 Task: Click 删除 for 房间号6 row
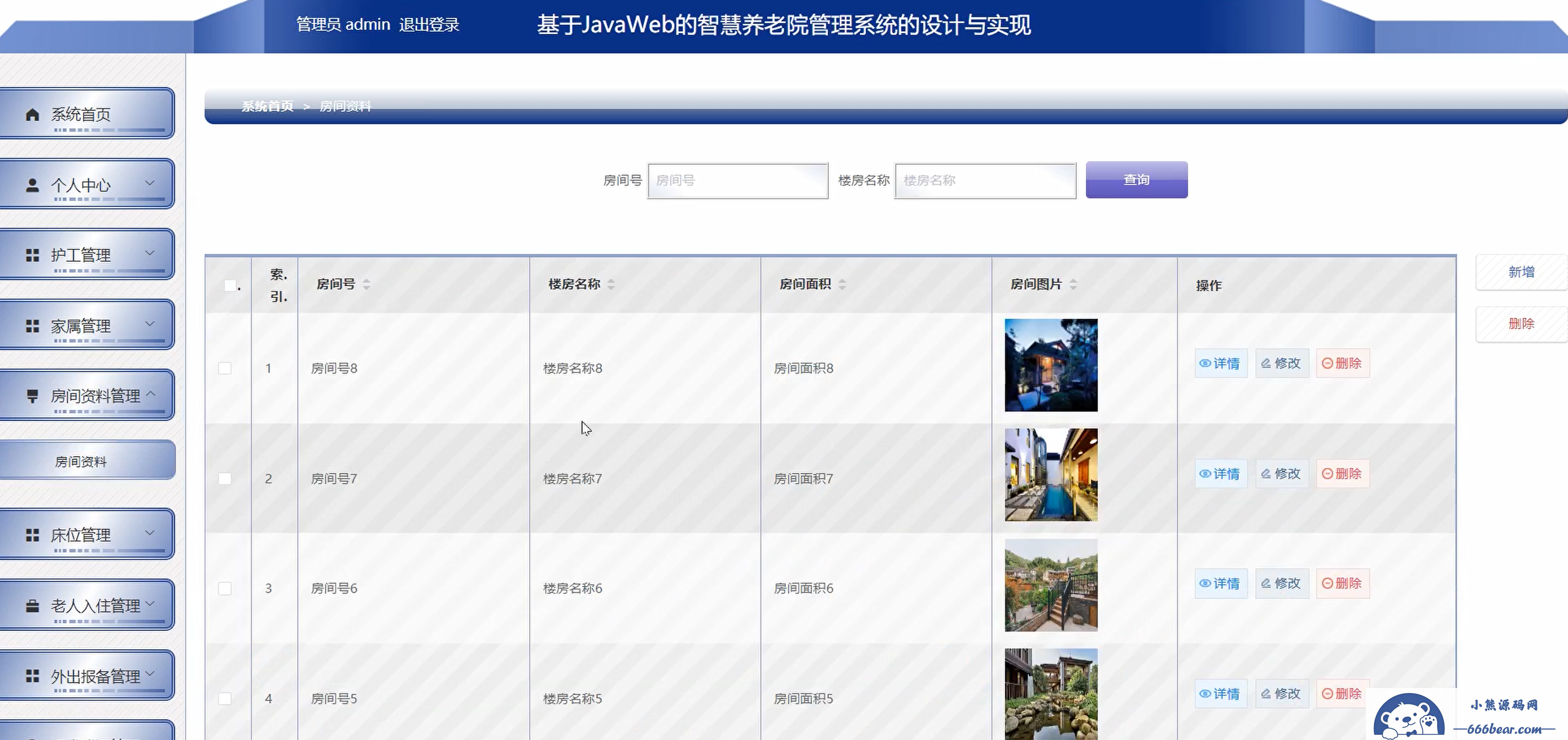click(x=1343, y=584)
